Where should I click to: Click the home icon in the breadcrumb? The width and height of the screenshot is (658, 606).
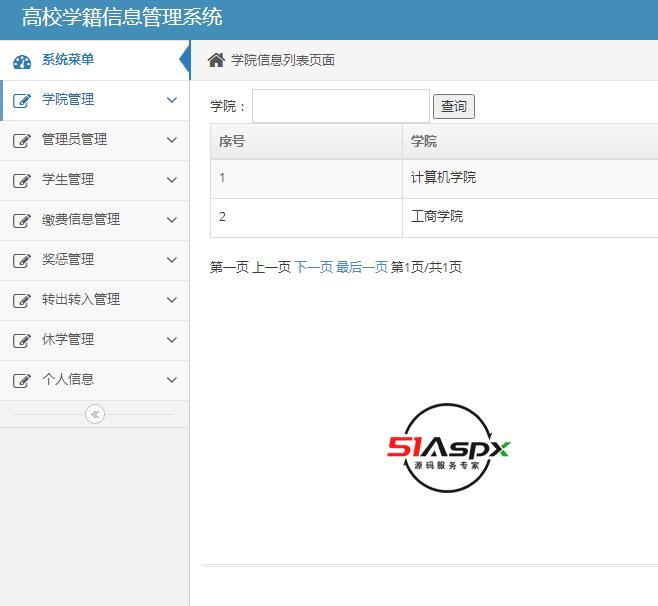(216, 60)
